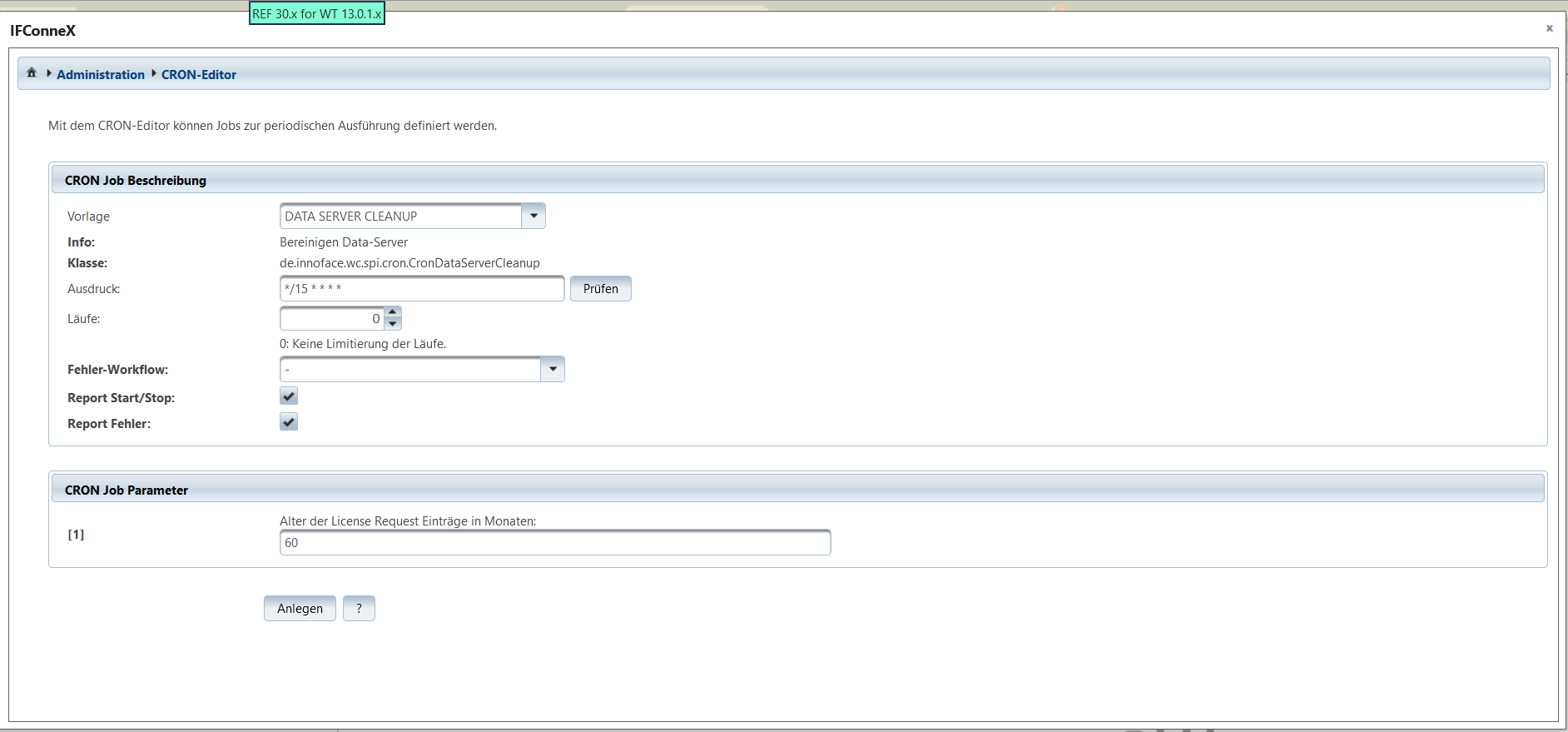Image resolution: width=1568 pixels, height=732 pixels.
Task: Click the Fehler-Workflow selection text box
Action: [x=410, y=370]
